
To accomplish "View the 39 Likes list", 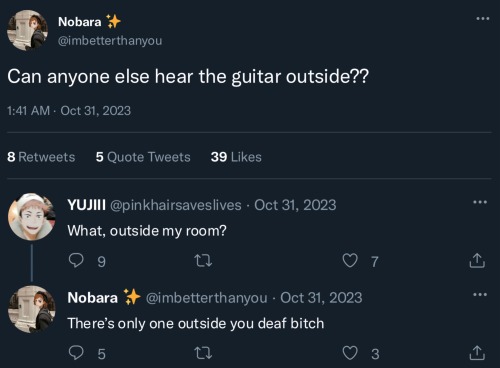I will (236, 157).
